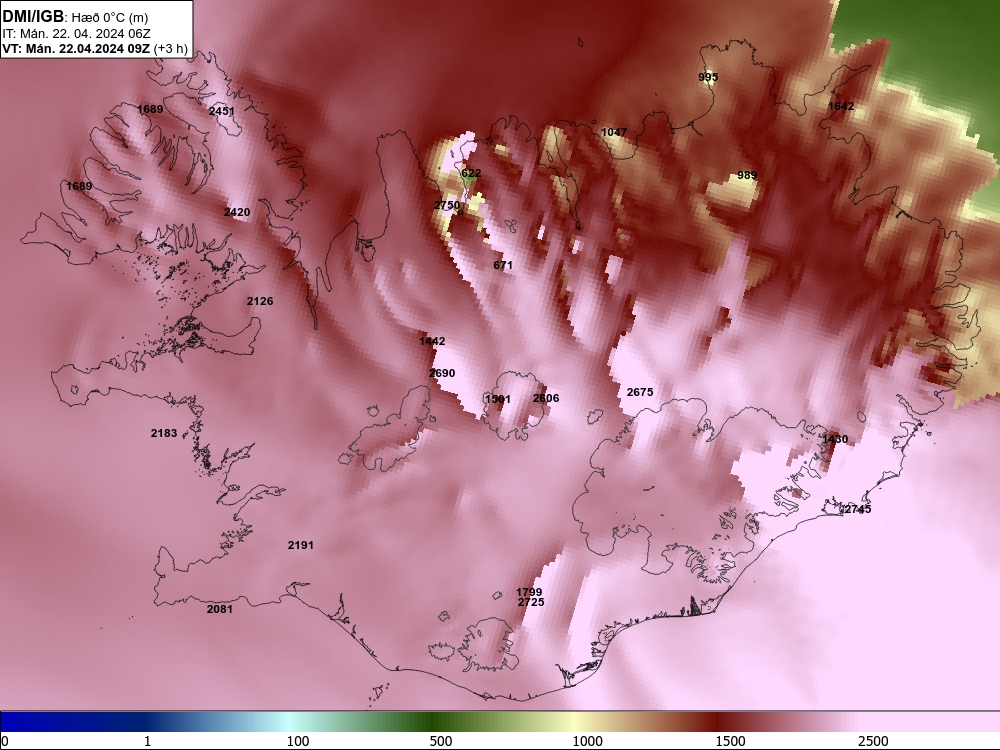This screenshot has width=1000, height=750.
Task: Select the 1047 height value
Action: (x=614, y=132)
